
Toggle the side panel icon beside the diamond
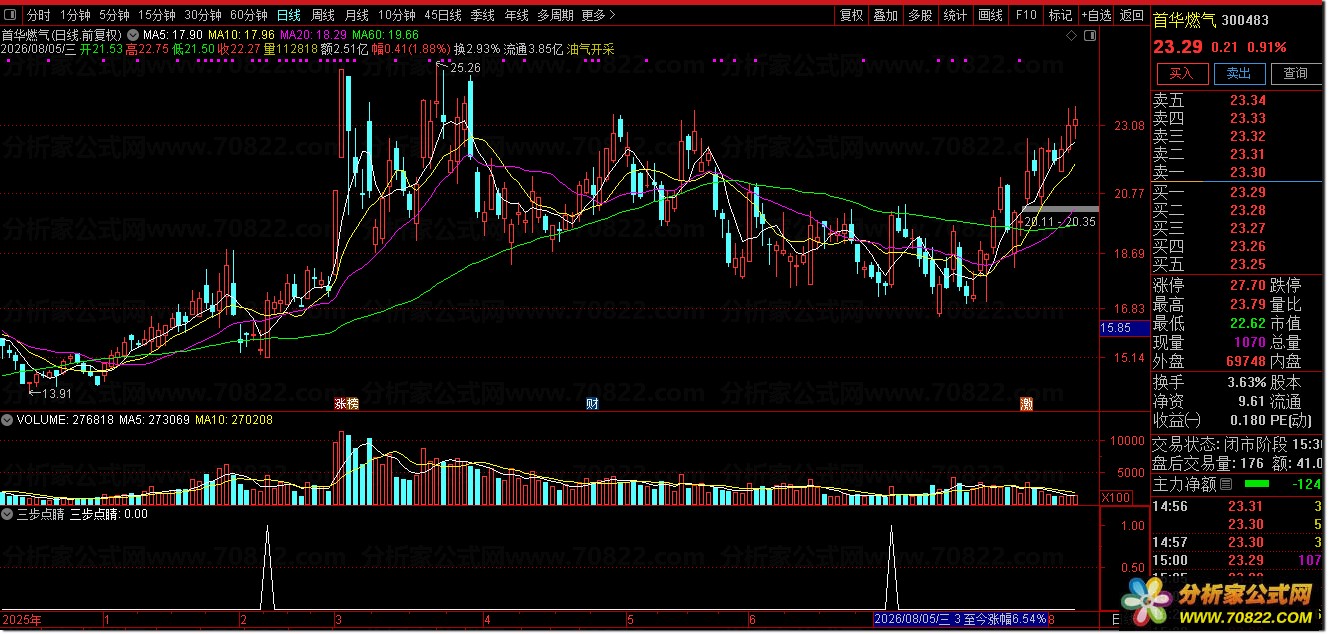[1090, 35]
